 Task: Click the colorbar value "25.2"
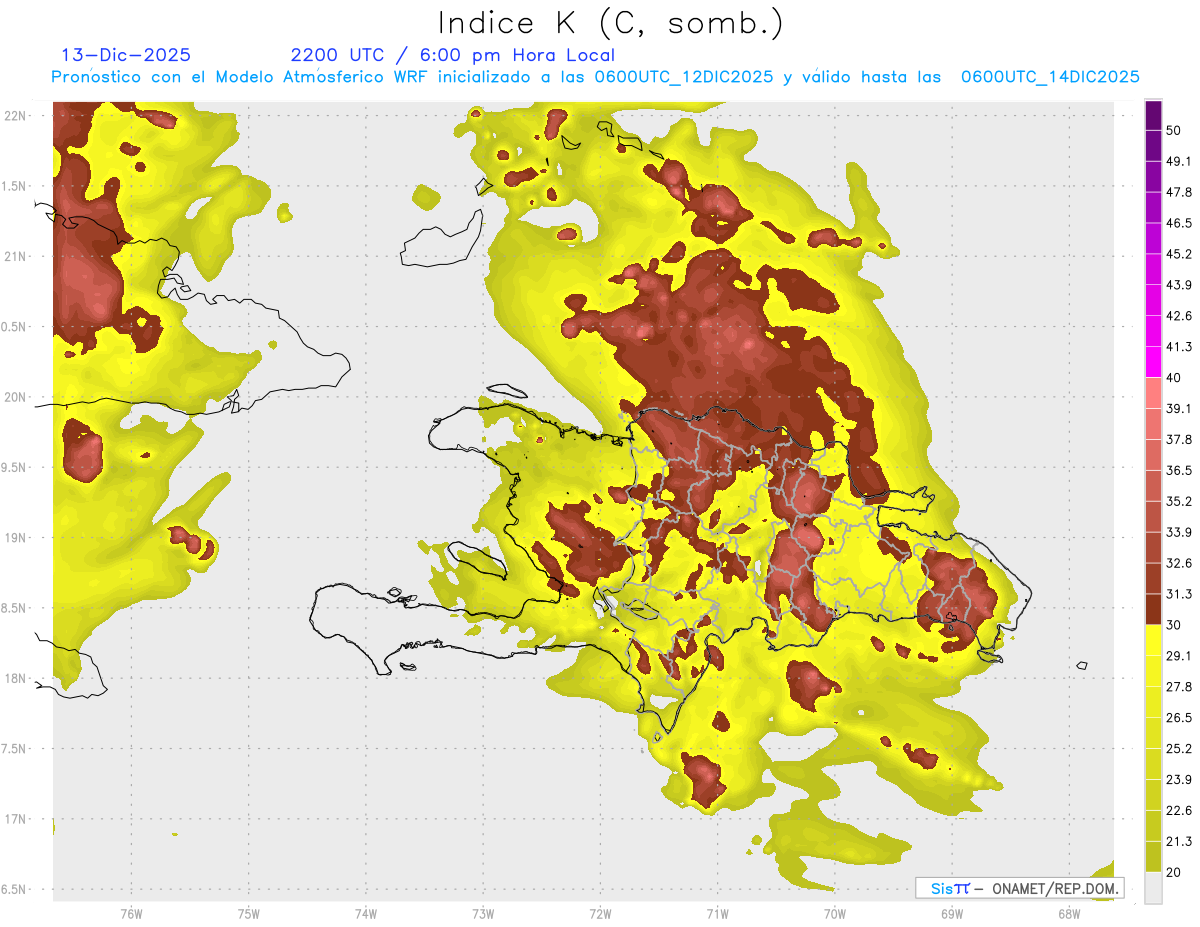(x=1180, y=748)
